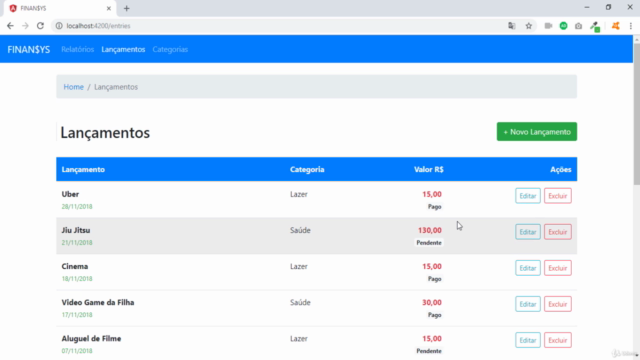Delete the Jiu Jitsu entry
Viewport: 640px width, 360px height.
pos(558,232)
